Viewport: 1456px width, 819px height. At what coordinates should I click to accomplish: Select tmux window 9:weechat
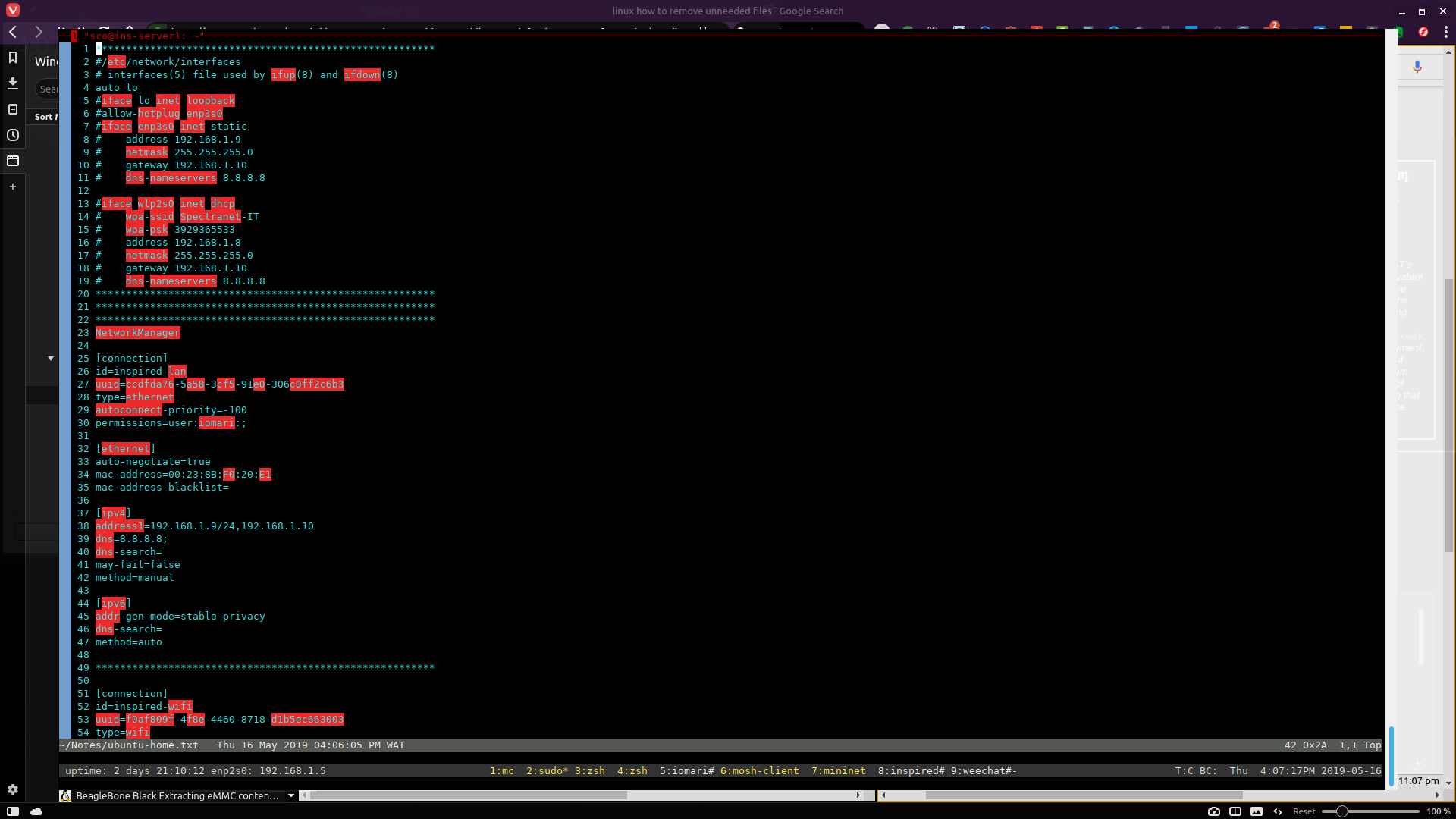click(984, 770)
